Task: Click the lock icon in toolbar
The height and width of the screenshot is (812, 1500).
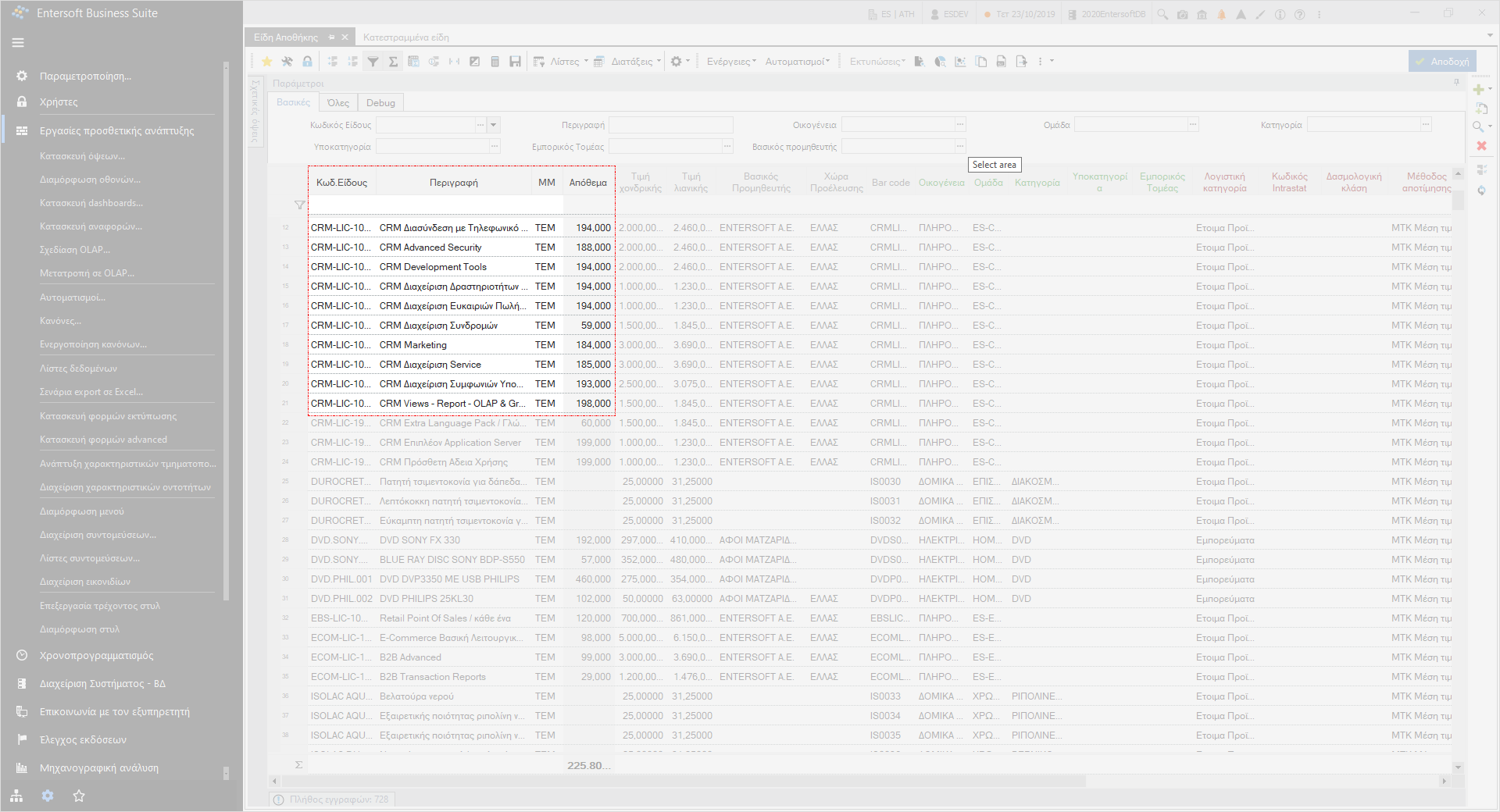Action: click(x=307, y=62)
